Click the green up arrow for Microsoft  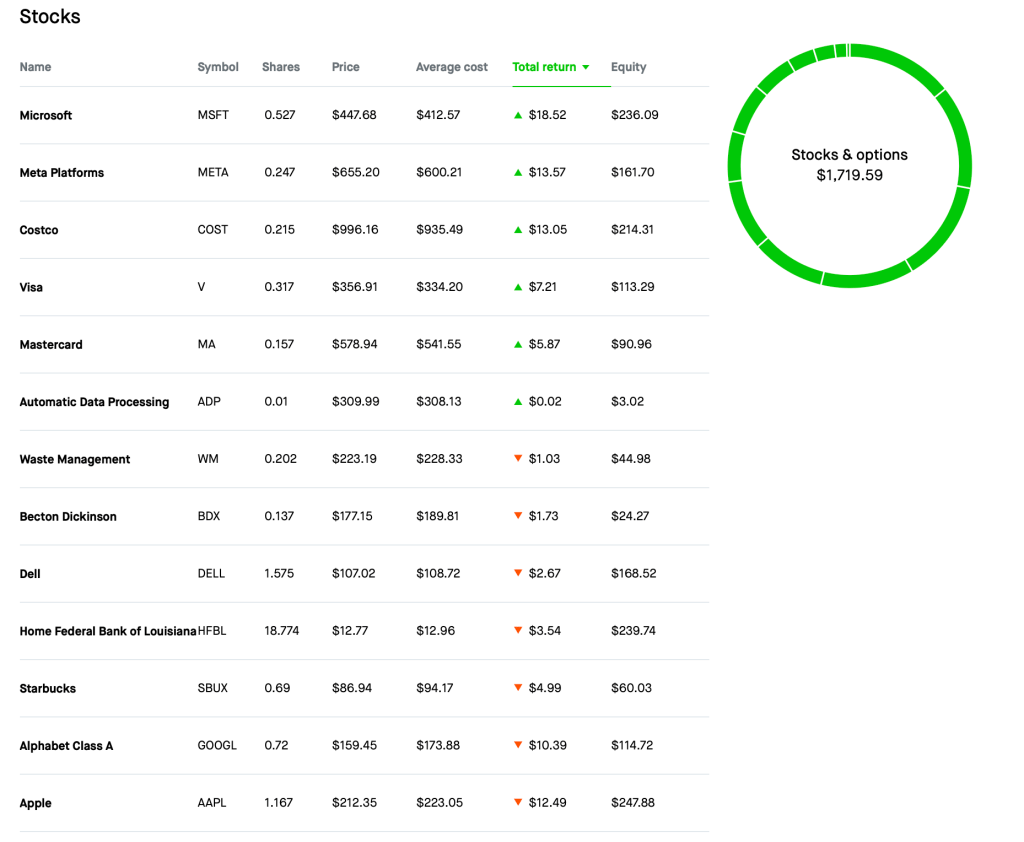coord(518,115)
